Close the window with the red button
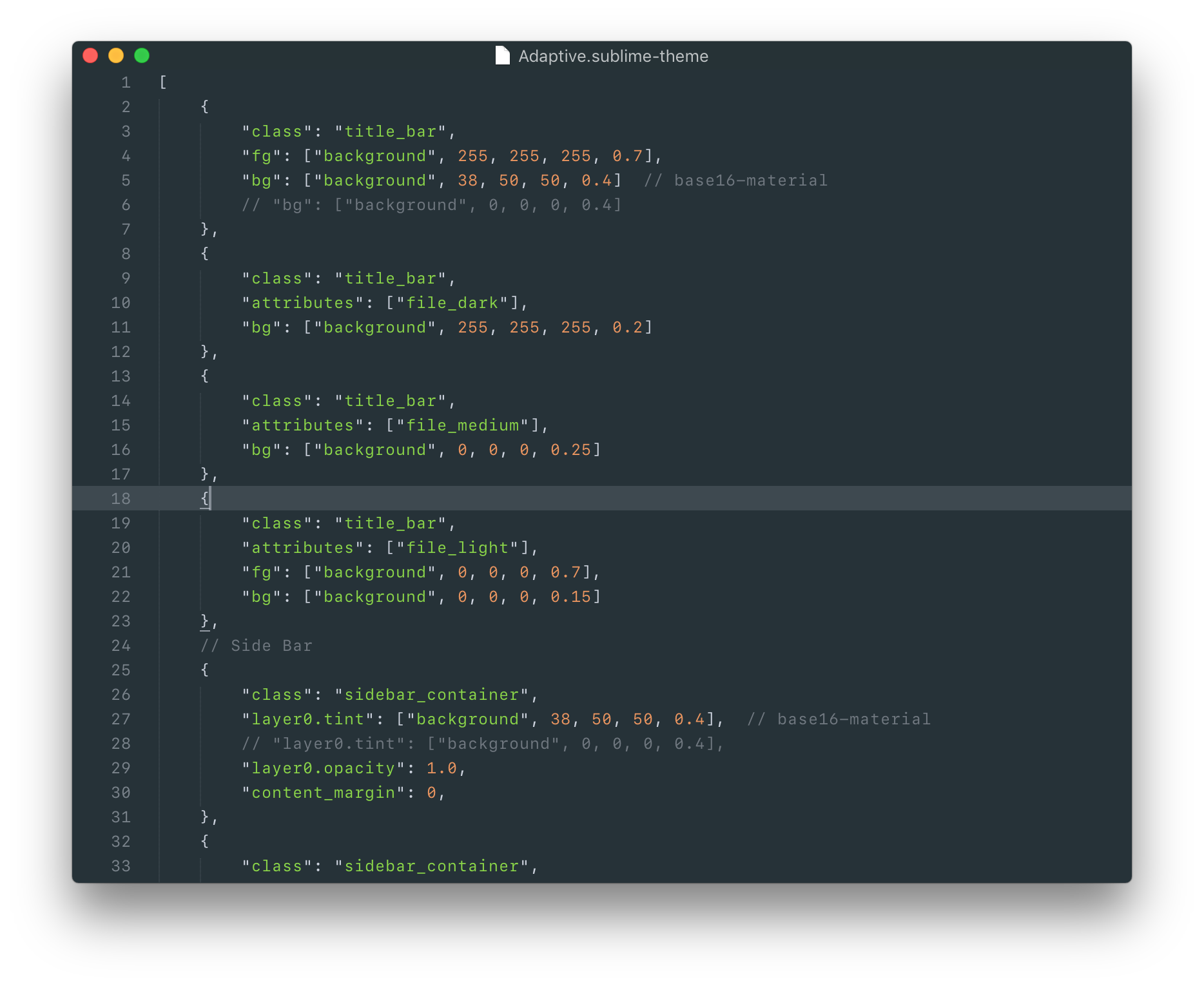 (90, 56)
